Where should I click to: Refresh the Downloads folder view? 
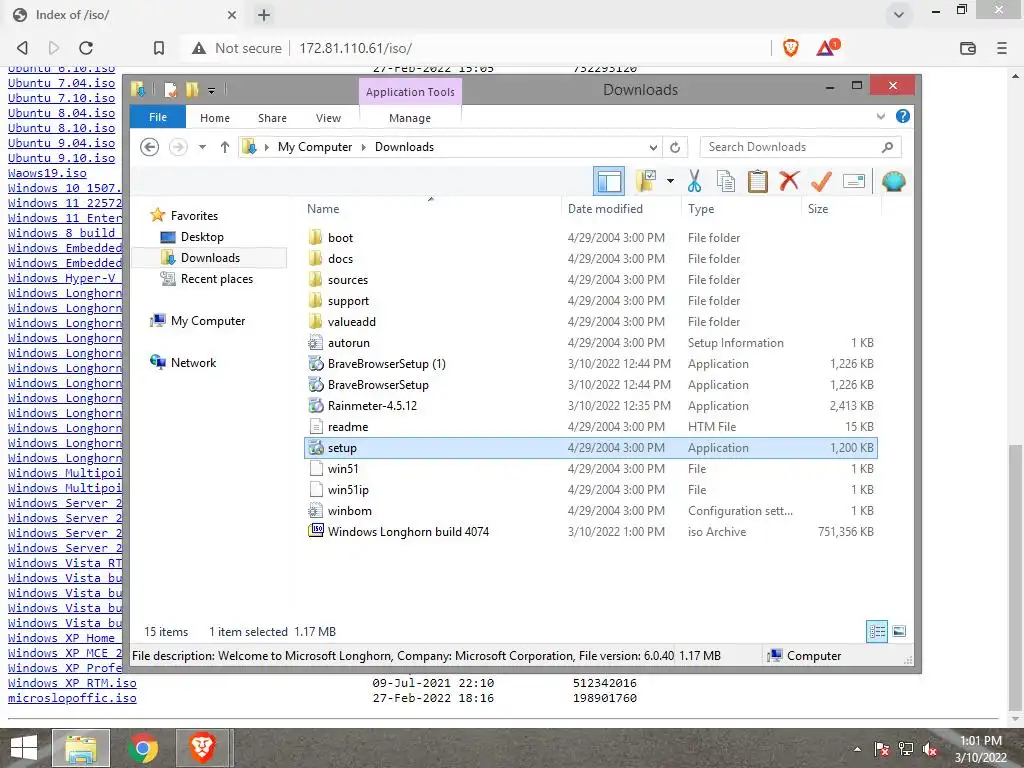click(x=675, y=147)
